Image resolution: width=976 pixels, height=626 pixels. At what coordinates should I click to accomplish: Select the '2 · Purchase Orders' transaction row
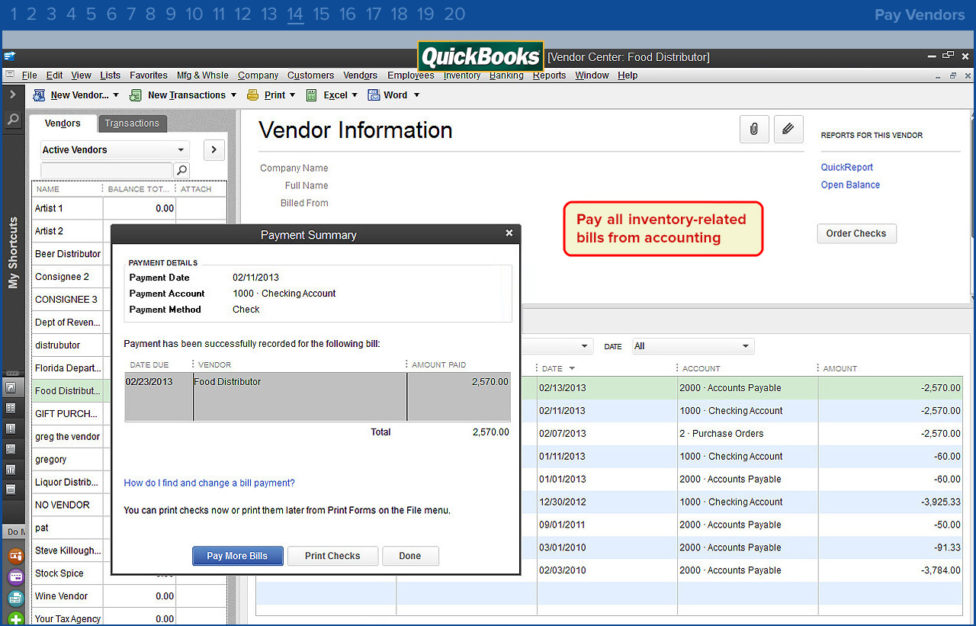(x=741, y=433)
